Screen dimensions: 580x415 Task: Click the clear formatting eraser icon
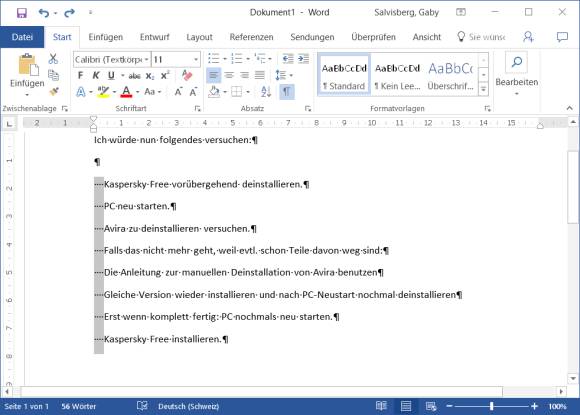187,76
